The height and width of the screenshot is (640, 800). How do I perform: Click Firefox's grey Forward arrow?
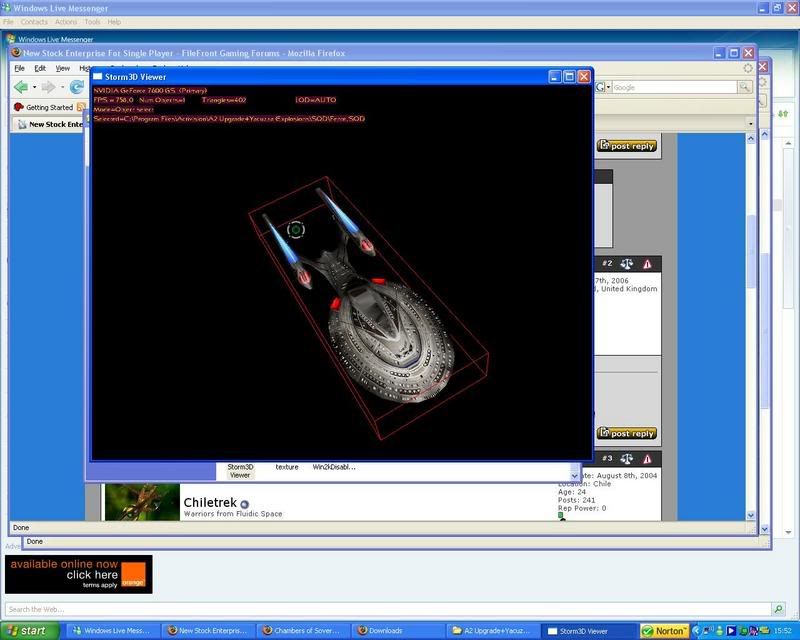[48, 87]
